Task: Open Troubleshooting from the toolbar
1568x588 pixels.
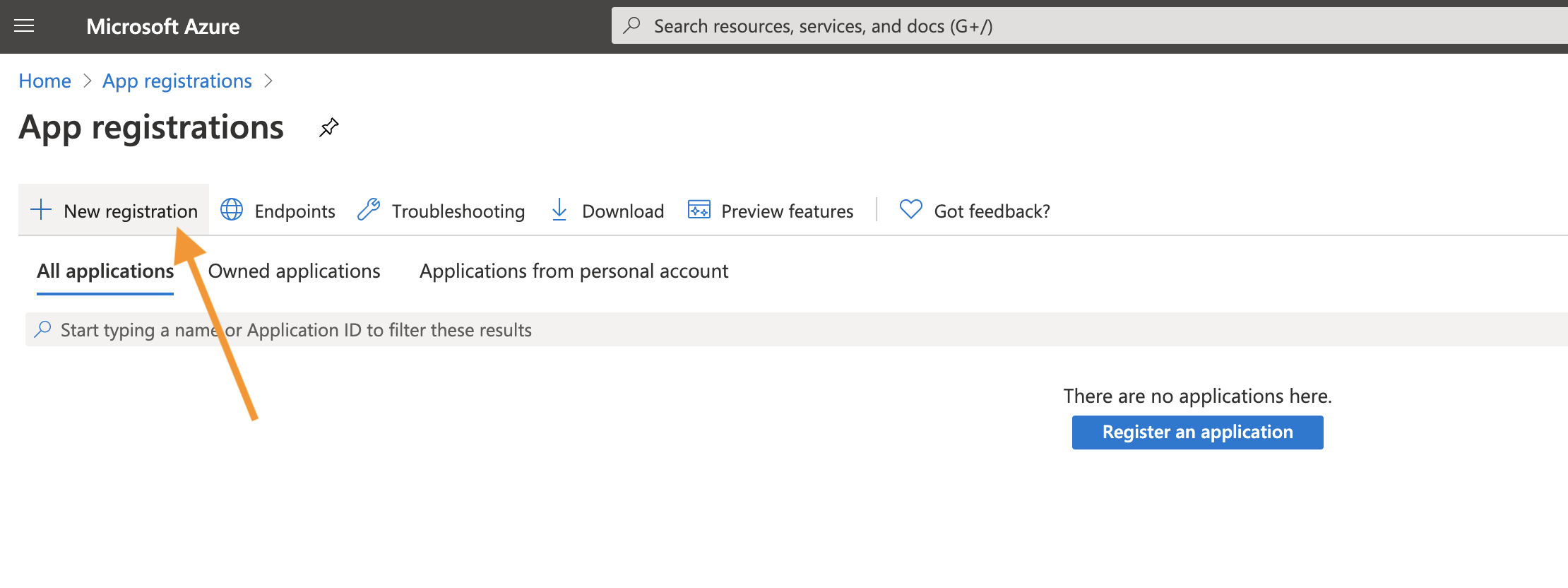Action: click(x=441, y=211)
